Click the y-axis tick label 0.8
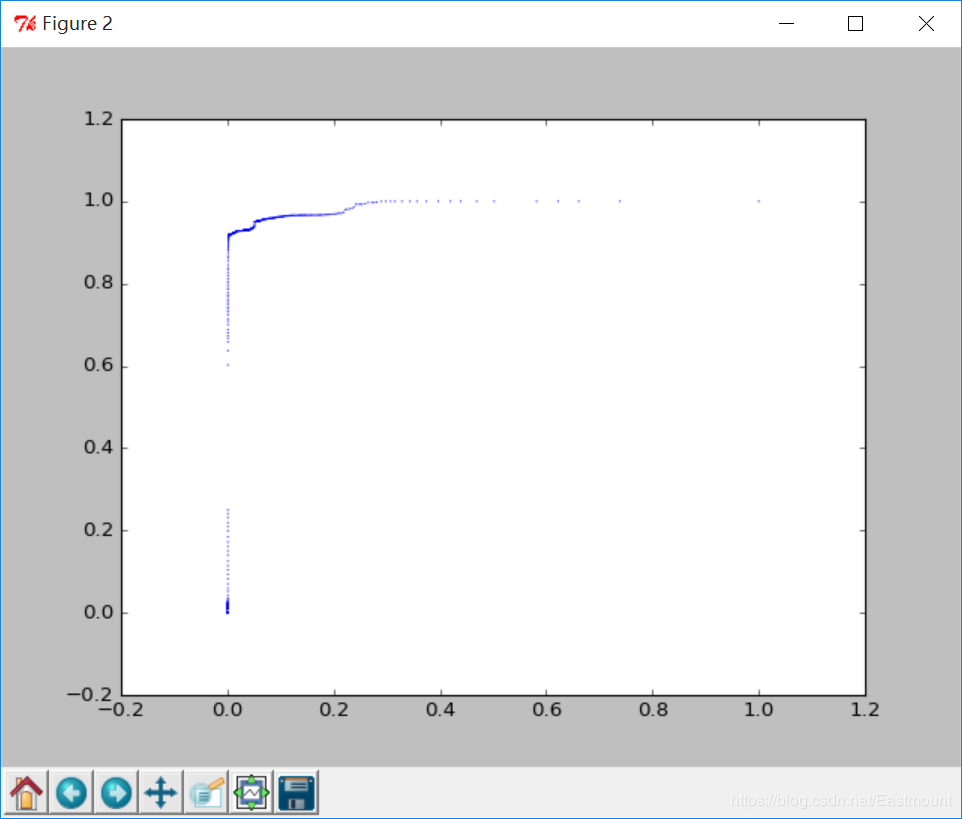The width and height of the screenshot is (962, 819). [x=99, y=283]
